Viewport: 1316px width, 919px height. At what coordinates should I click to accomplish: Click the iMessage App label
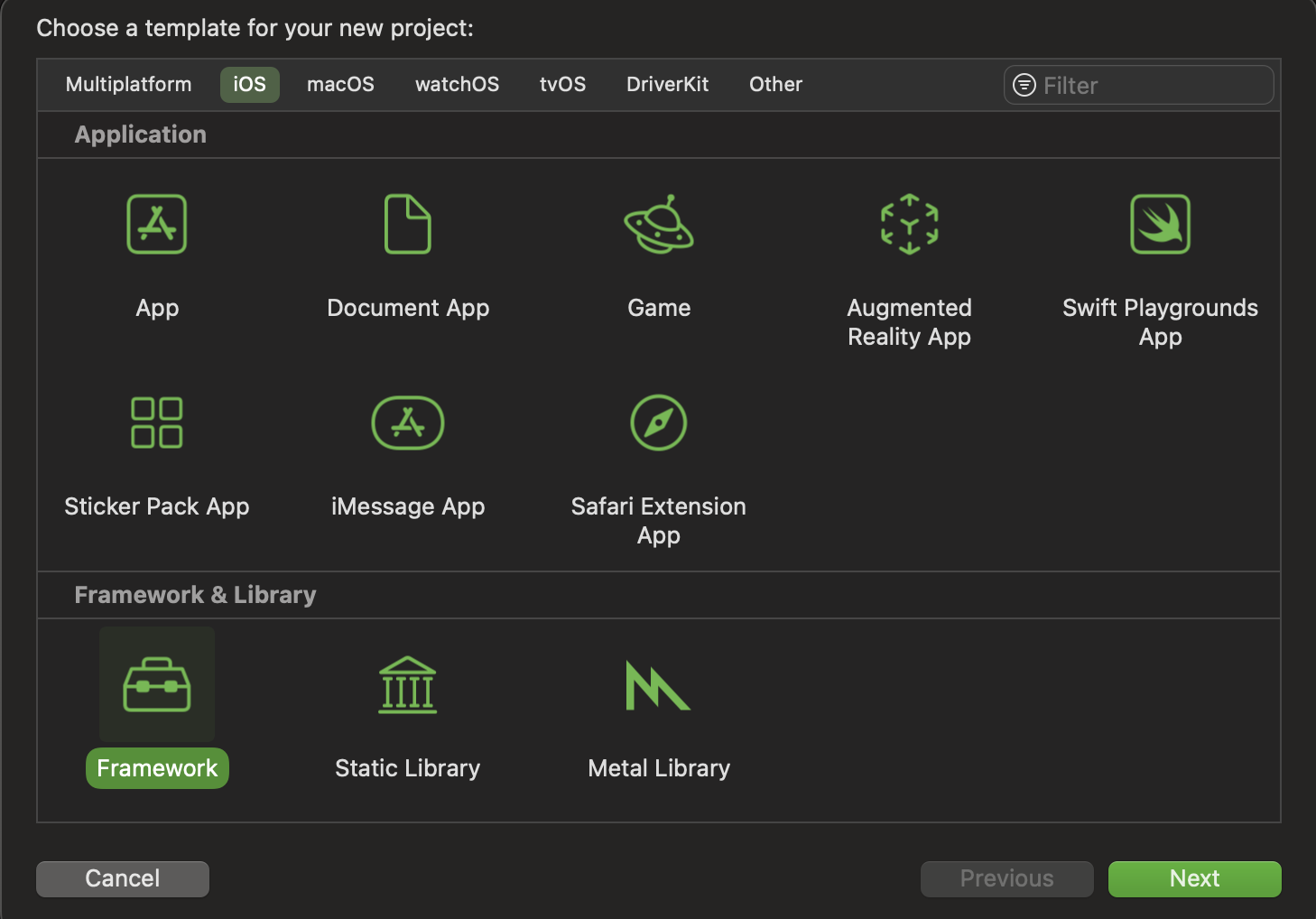click(408, 506)
